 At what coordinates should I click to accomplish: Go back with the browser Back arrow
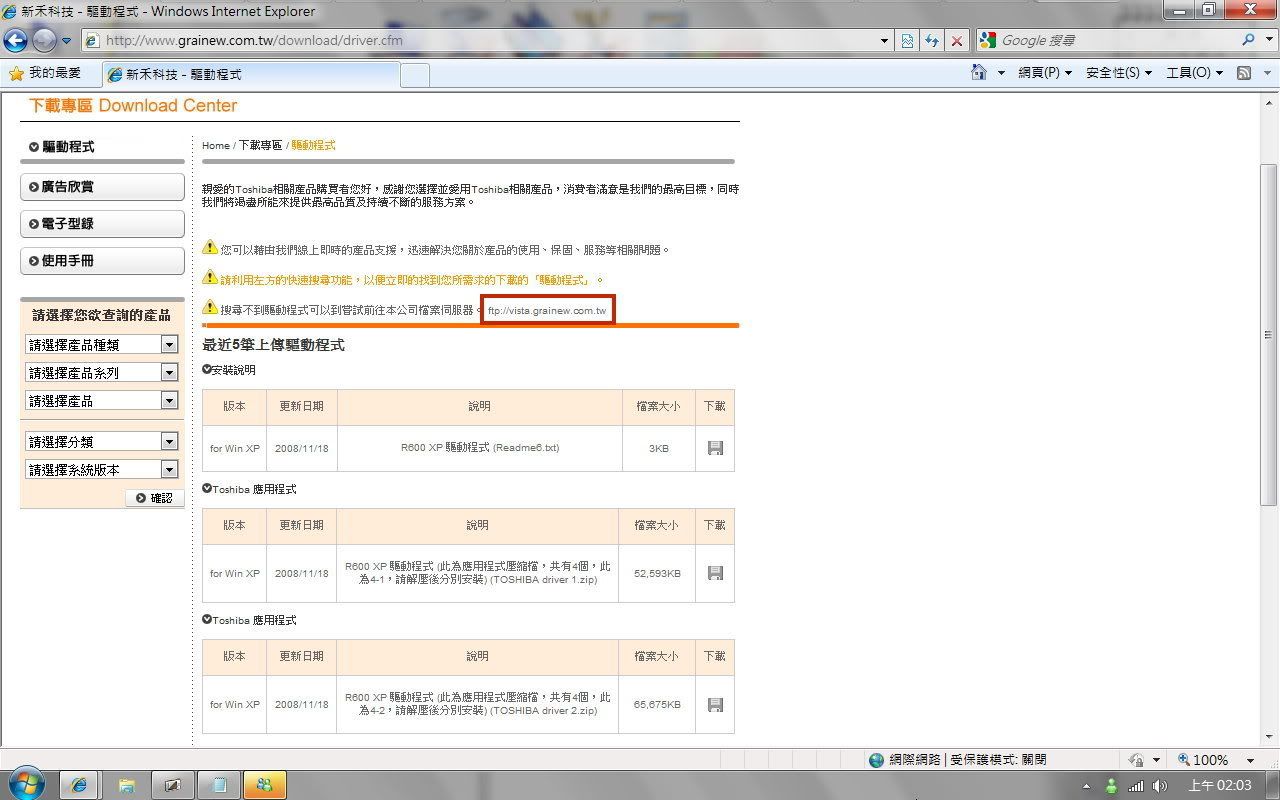tap(15, 40)
